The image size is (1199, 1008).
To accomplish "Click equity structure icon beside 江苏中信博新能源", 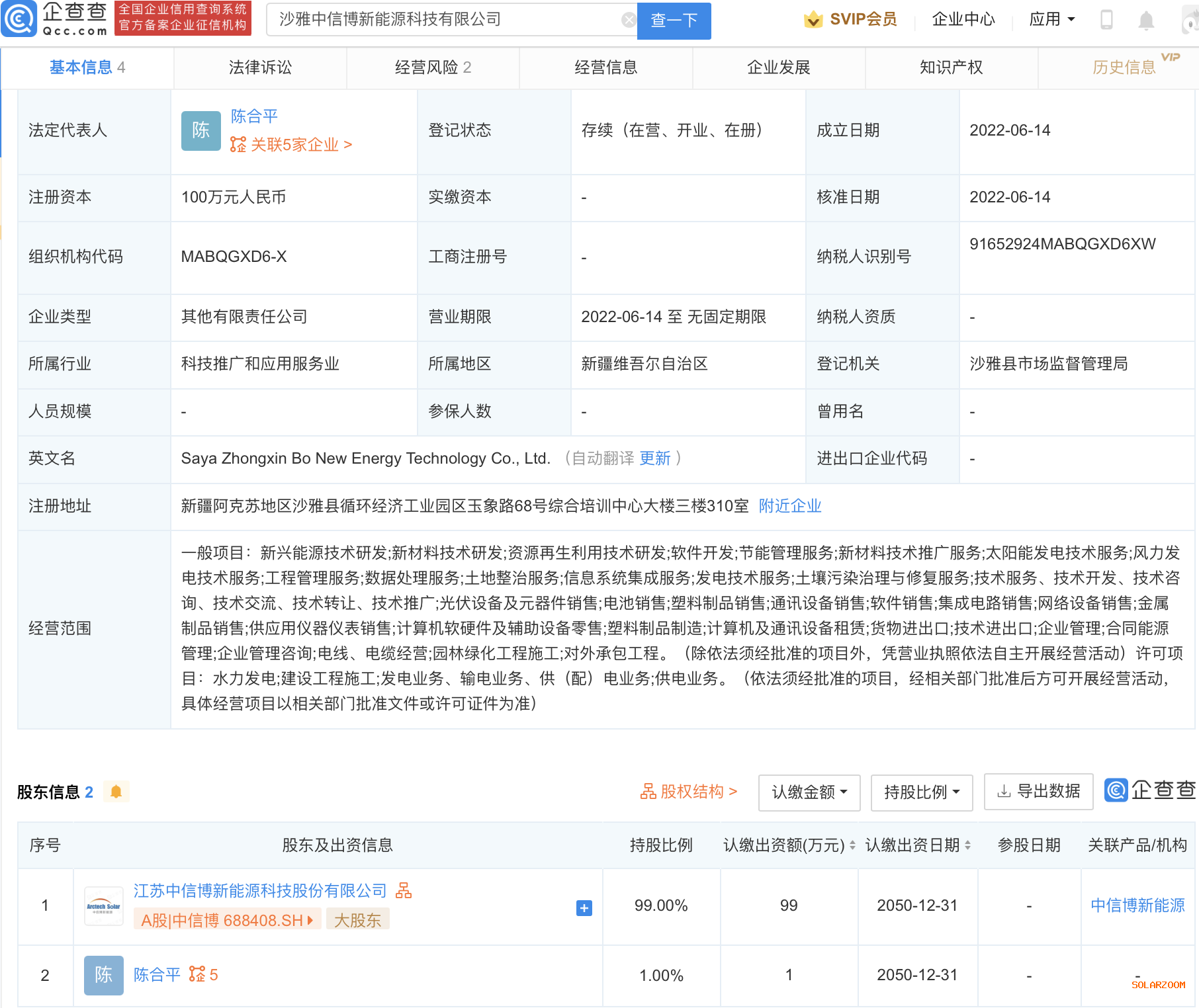I will [x=404, y=891].
